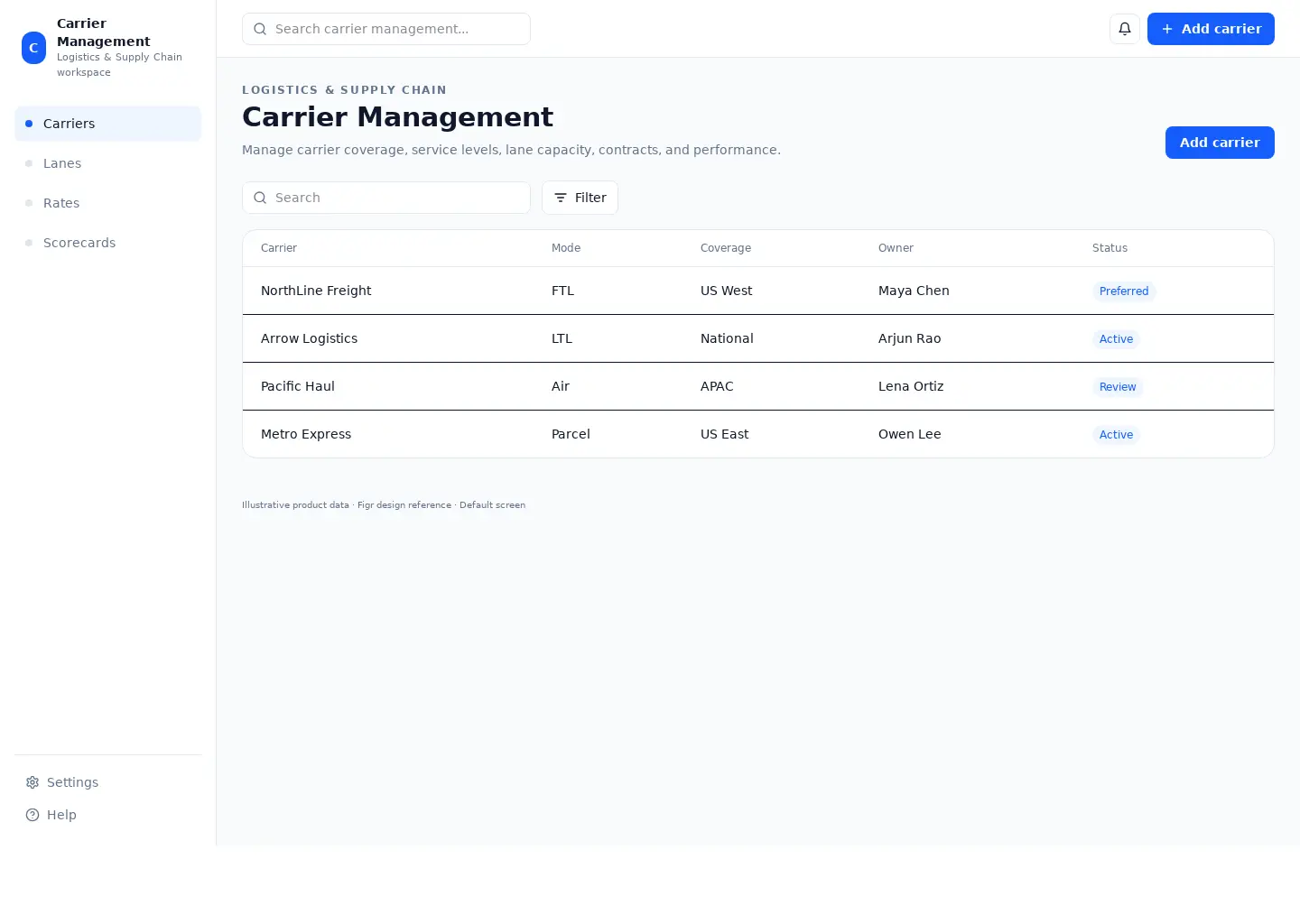The width and height of the screenshot is (1300, 924).
Task: Click the Help question mark icon
Action: click(32, 815)
